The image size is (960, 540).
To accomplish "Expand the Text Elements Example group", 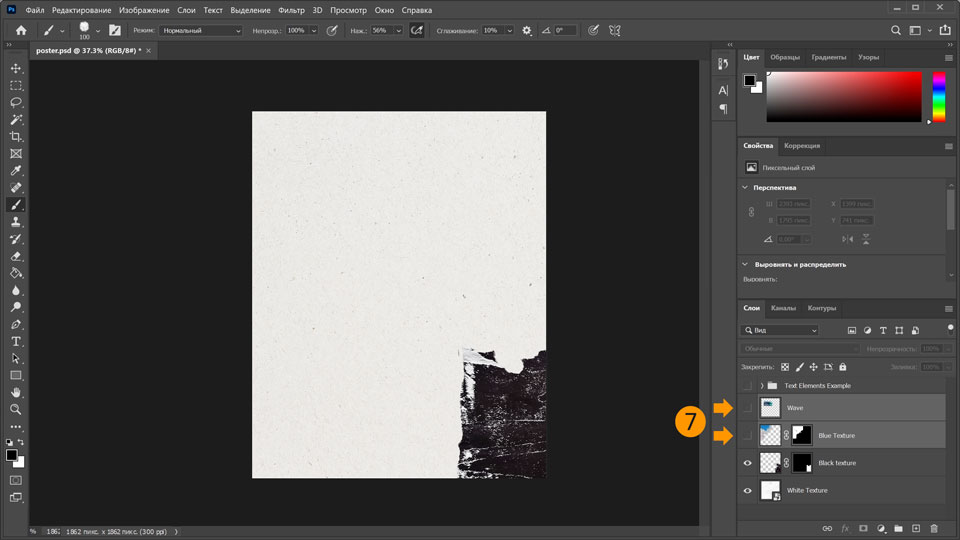I will click(x=761, y=386).
